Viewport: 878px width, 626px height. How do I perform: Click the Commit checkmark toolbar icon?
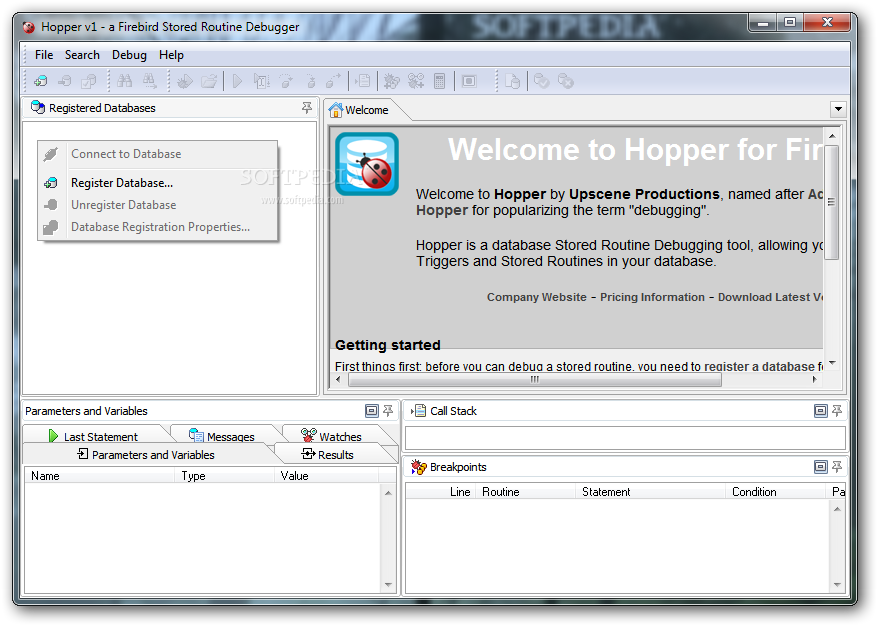point(541,81)
